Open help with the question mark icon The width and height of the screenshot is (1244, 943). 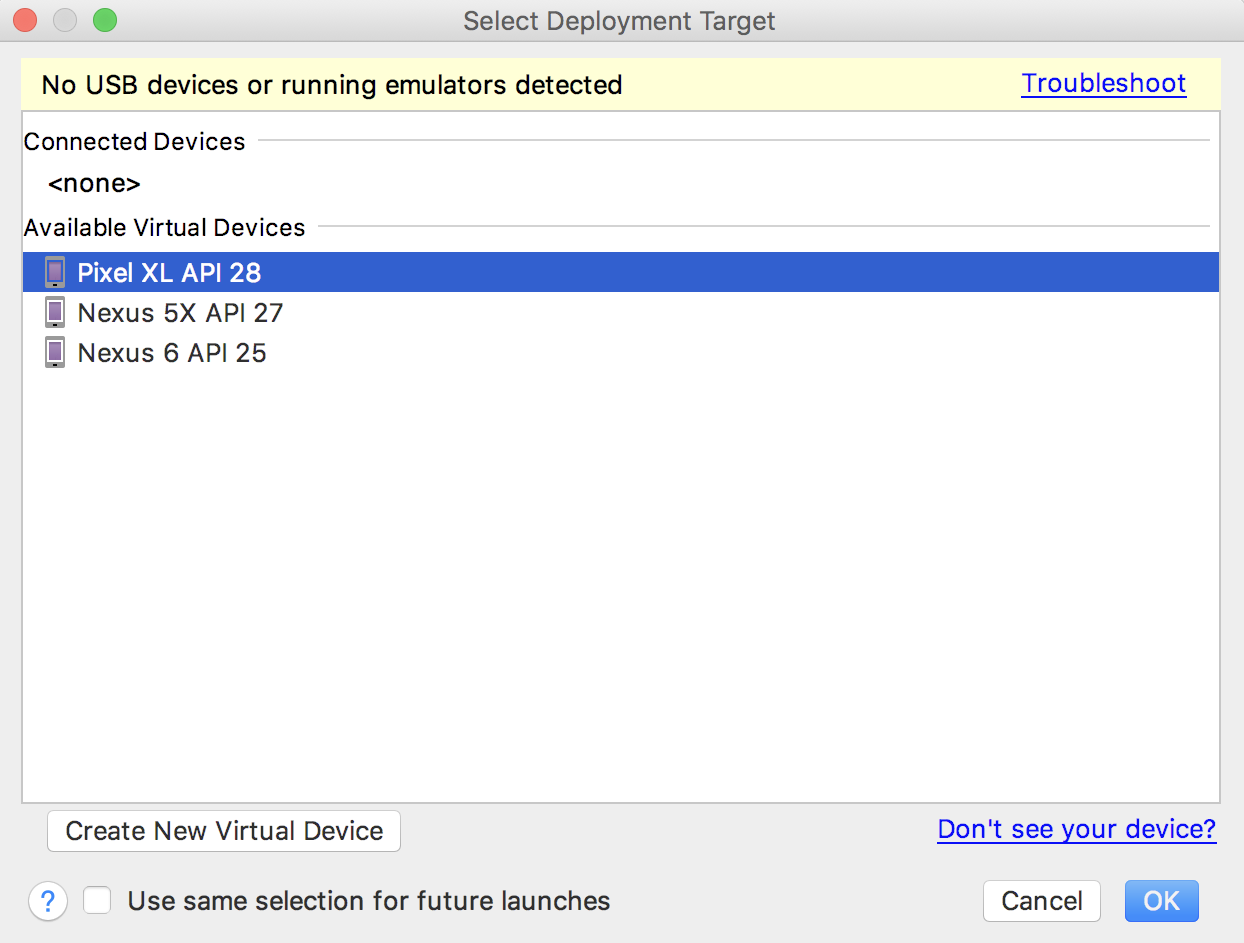click(x=48, y=901)
